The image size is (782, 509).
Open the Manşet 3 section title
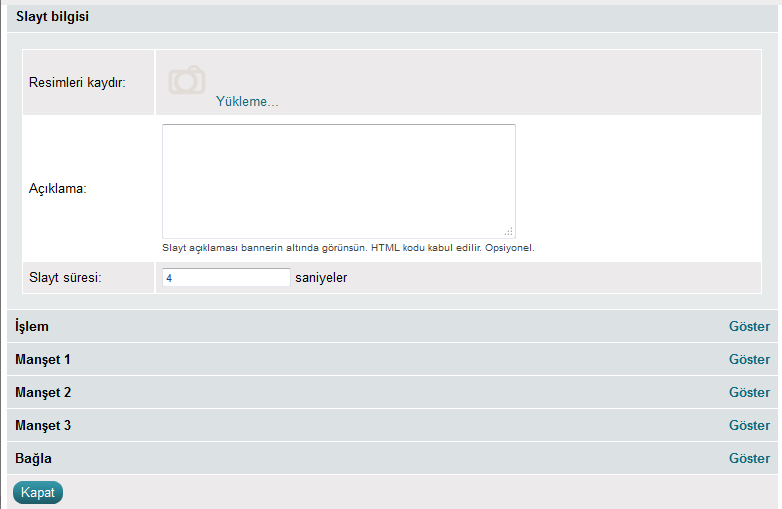(x=43, y=425)
